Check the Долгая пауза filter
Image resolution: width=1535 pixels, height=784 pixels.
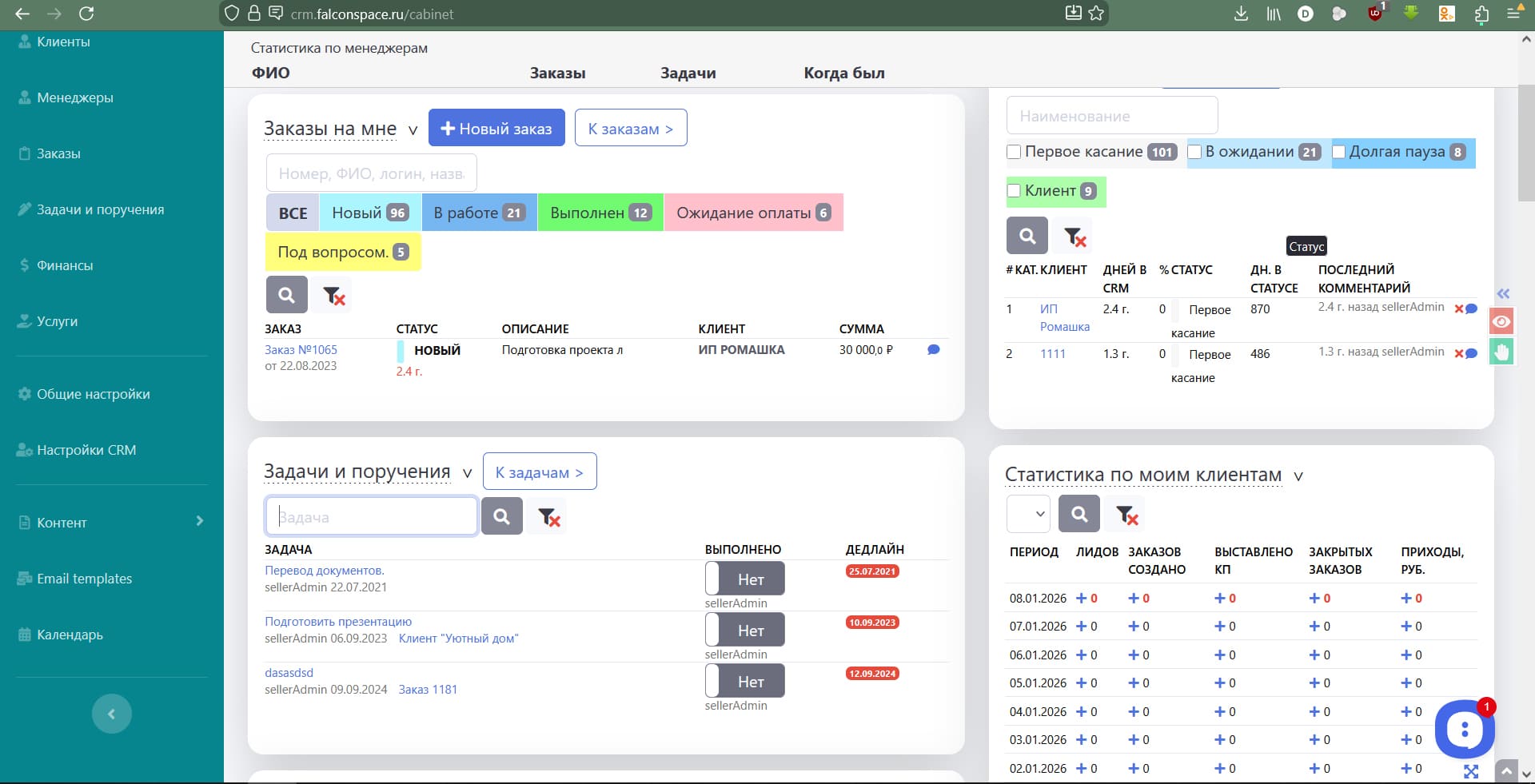(1339, 152)
